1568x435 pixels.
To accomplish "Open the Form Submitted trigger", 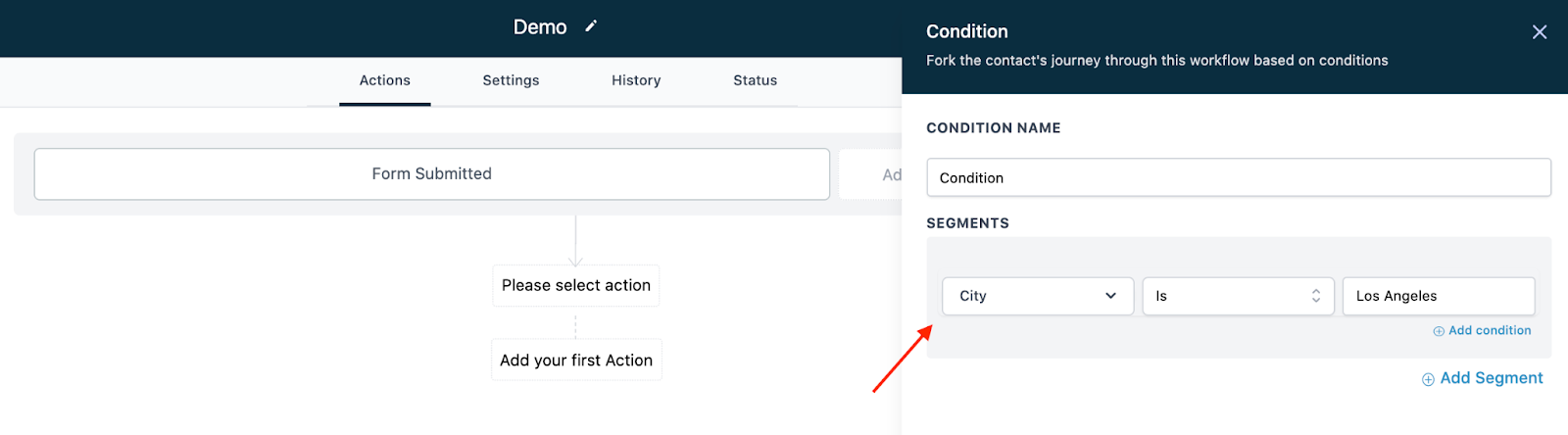I will click(431, 173).
